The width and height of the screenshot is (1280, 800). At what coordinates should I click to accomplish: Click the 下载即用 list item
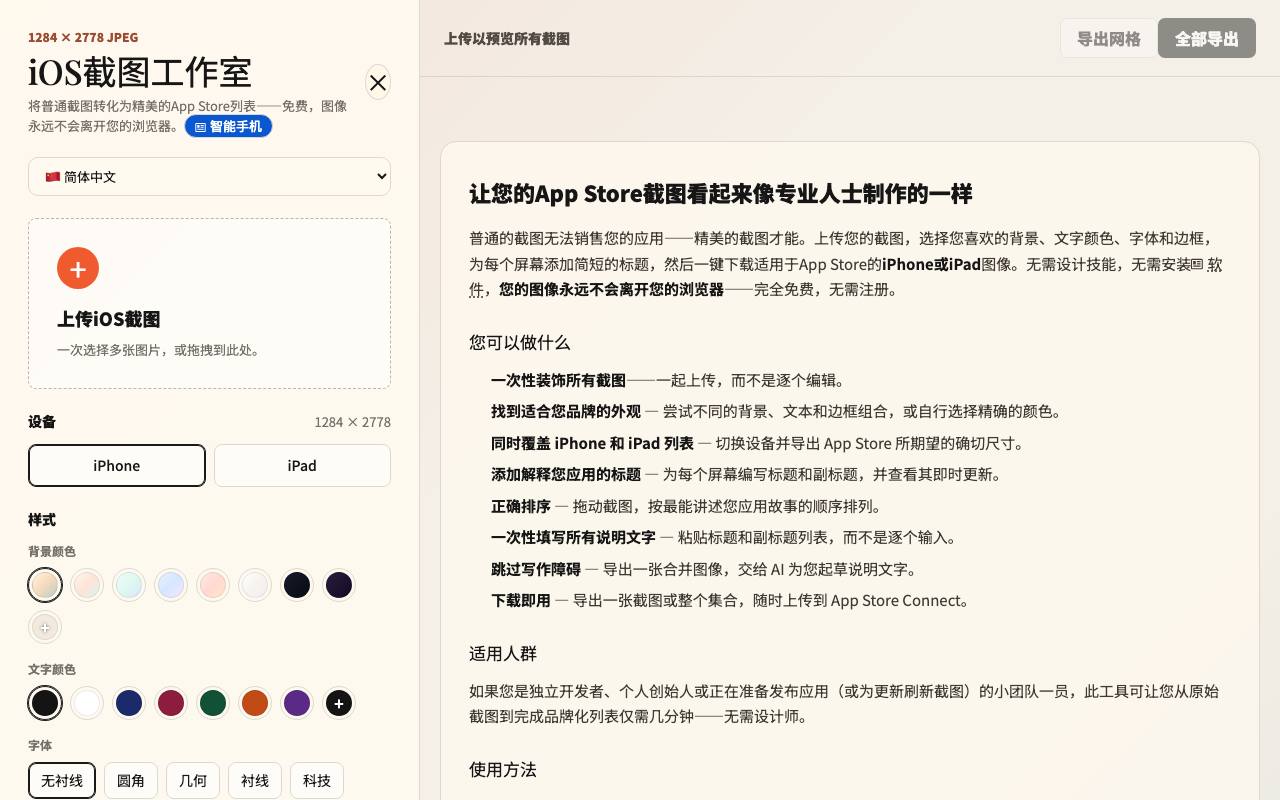733,600
